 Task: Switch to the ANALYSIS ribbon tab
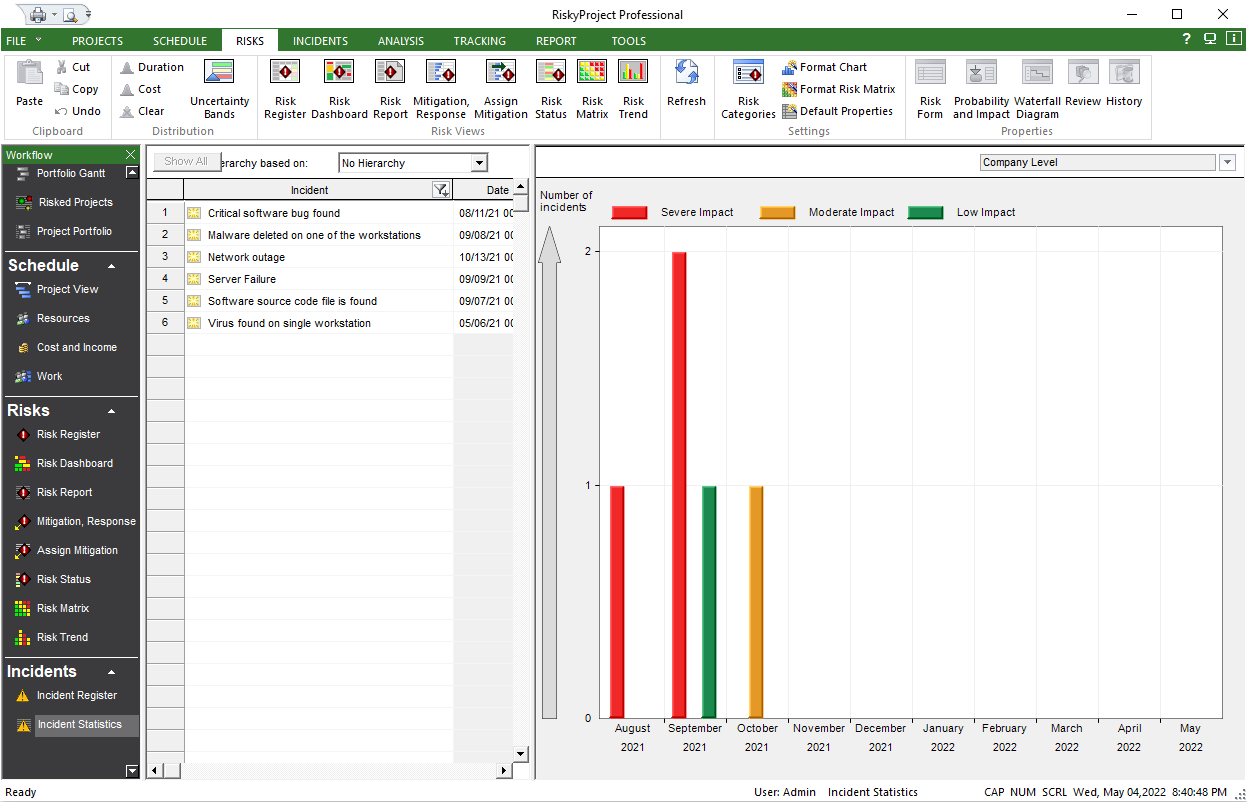(x=400, y=41)
